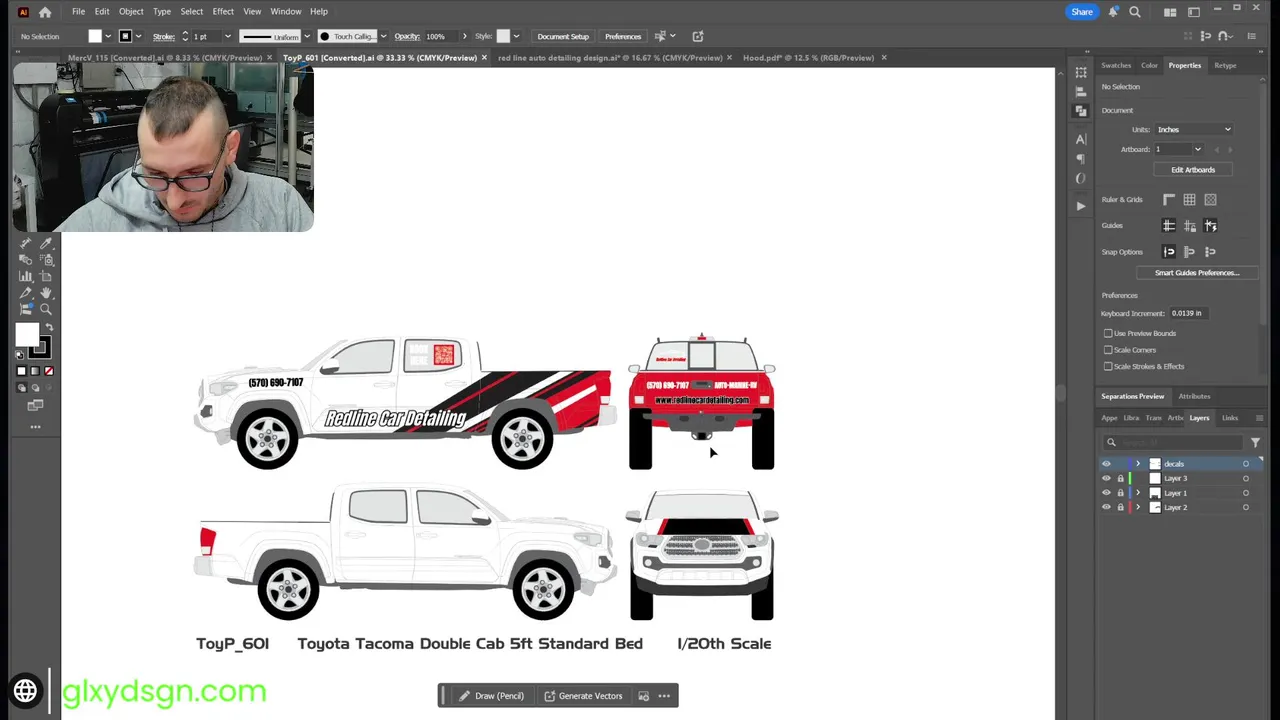Click Smart Guides Preferences button
Screen dimensions: 1280x720
(1197, 273)
